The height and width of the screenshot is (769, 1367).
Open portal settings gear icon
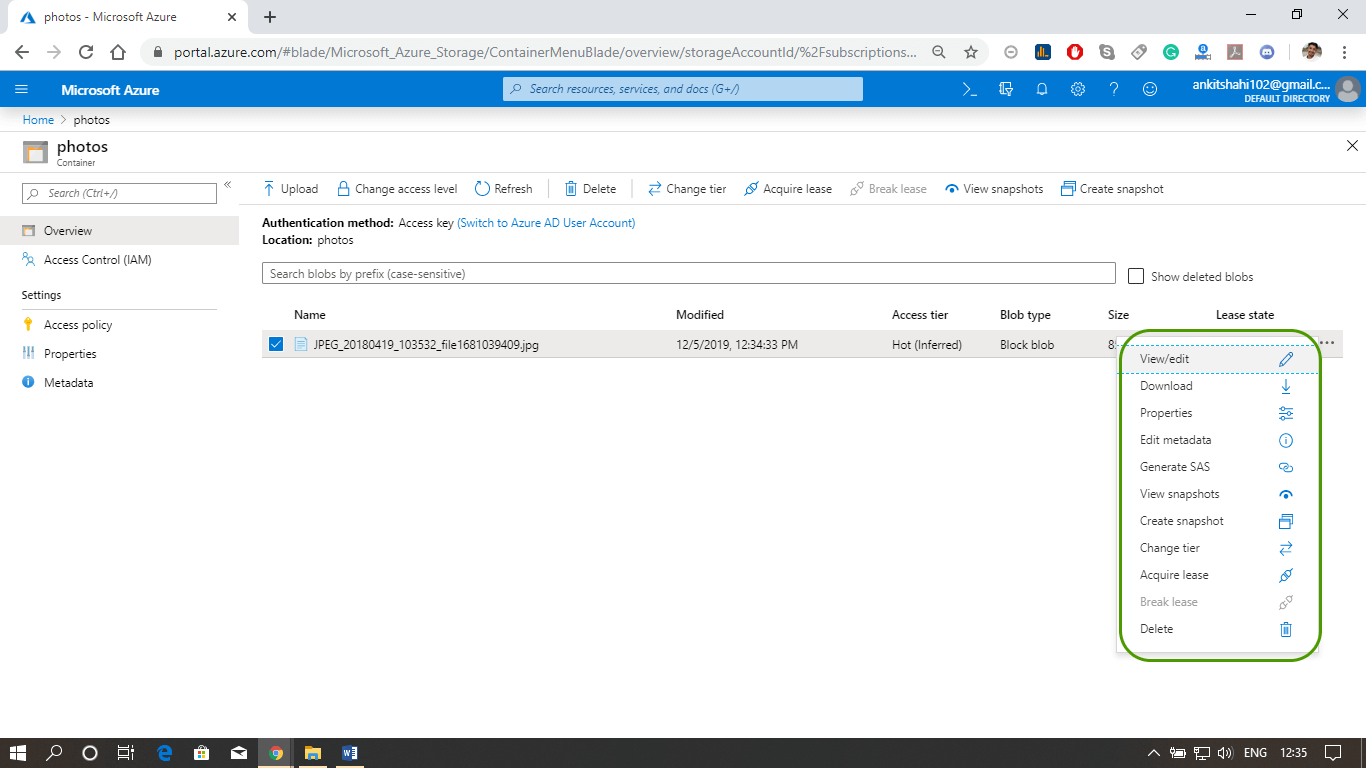(1078, 89)
